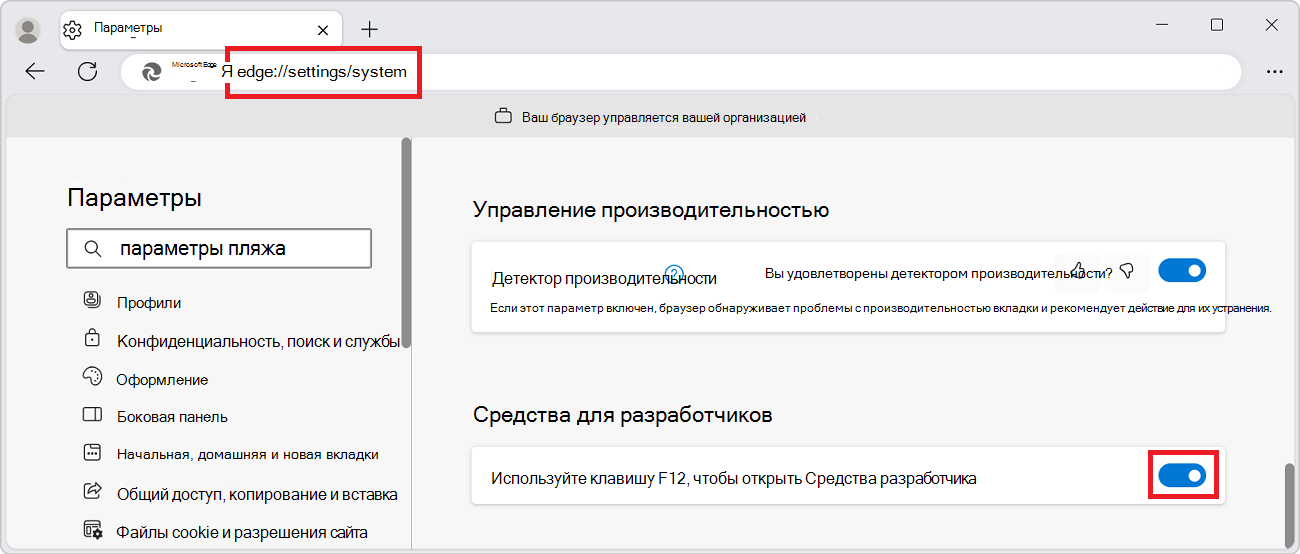Go back with the back arrow

point(35,72)
